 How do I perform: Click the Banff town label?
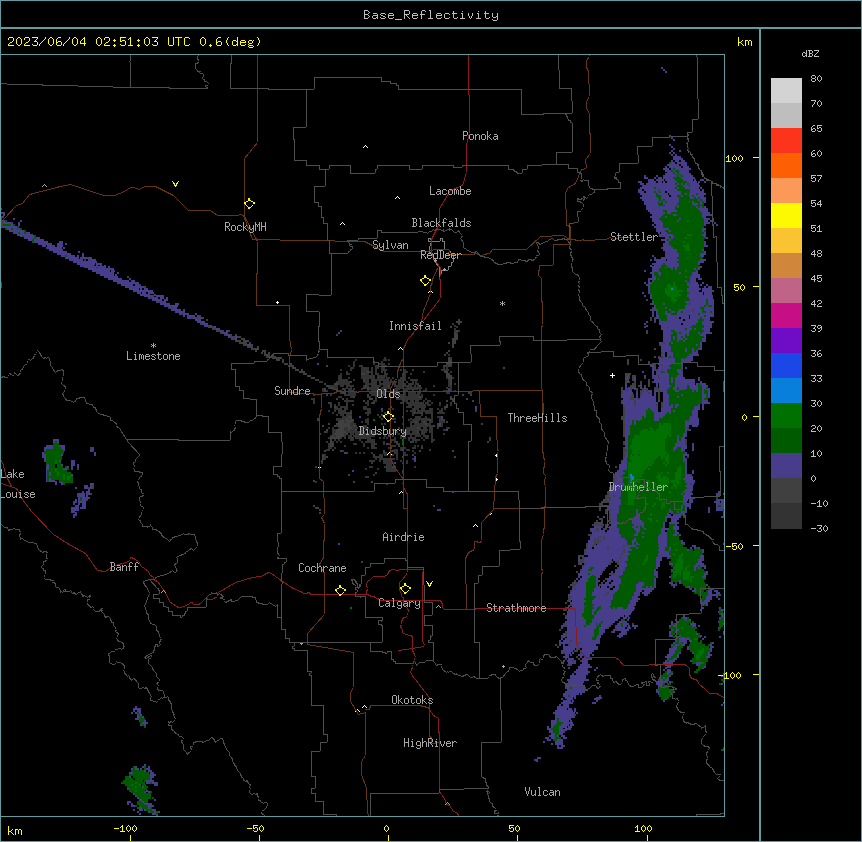(124, 567)
